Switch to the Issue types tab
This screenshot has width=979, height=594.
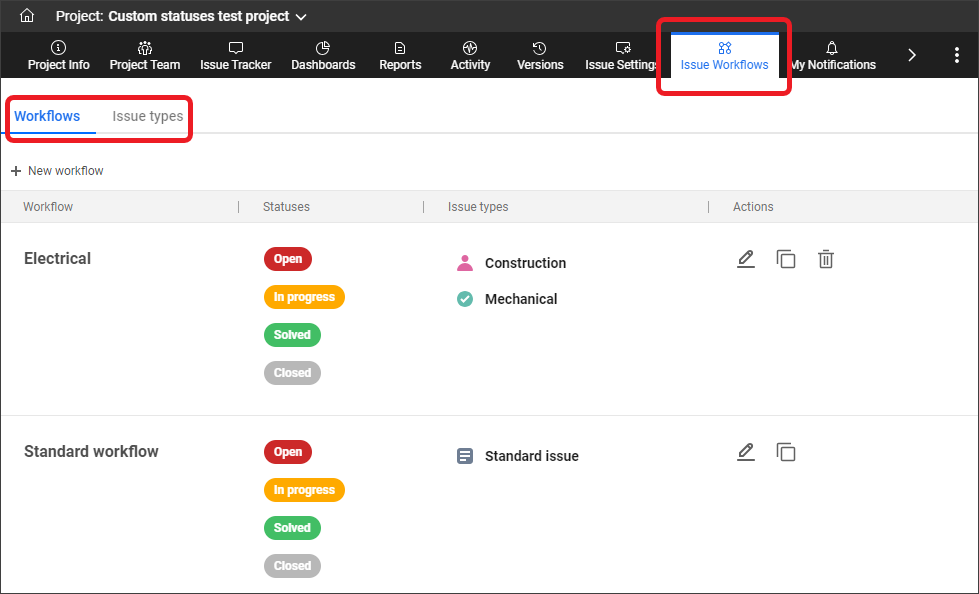(147, 116)
